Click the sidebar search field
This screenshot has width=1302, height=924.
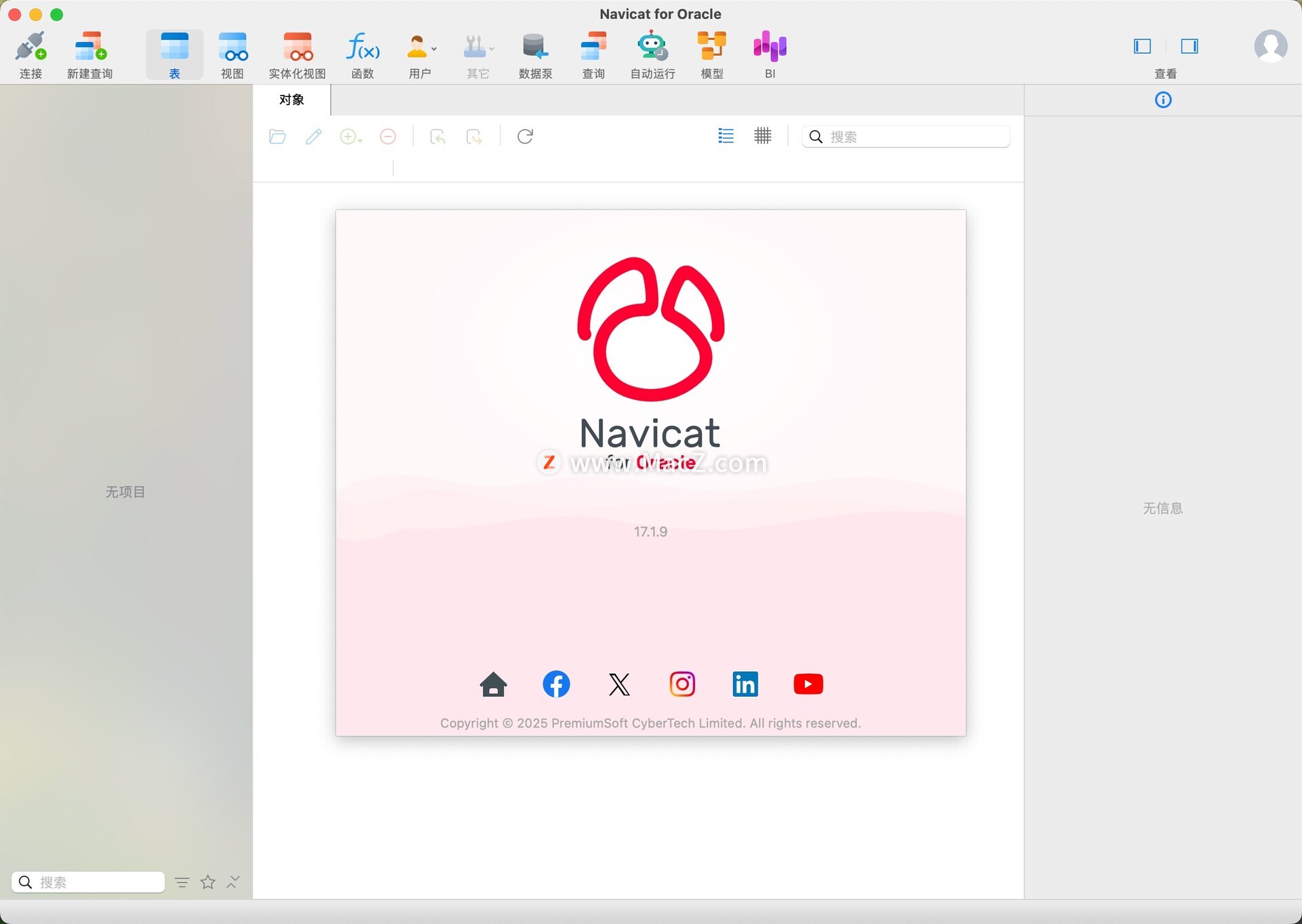click(88, 882)
